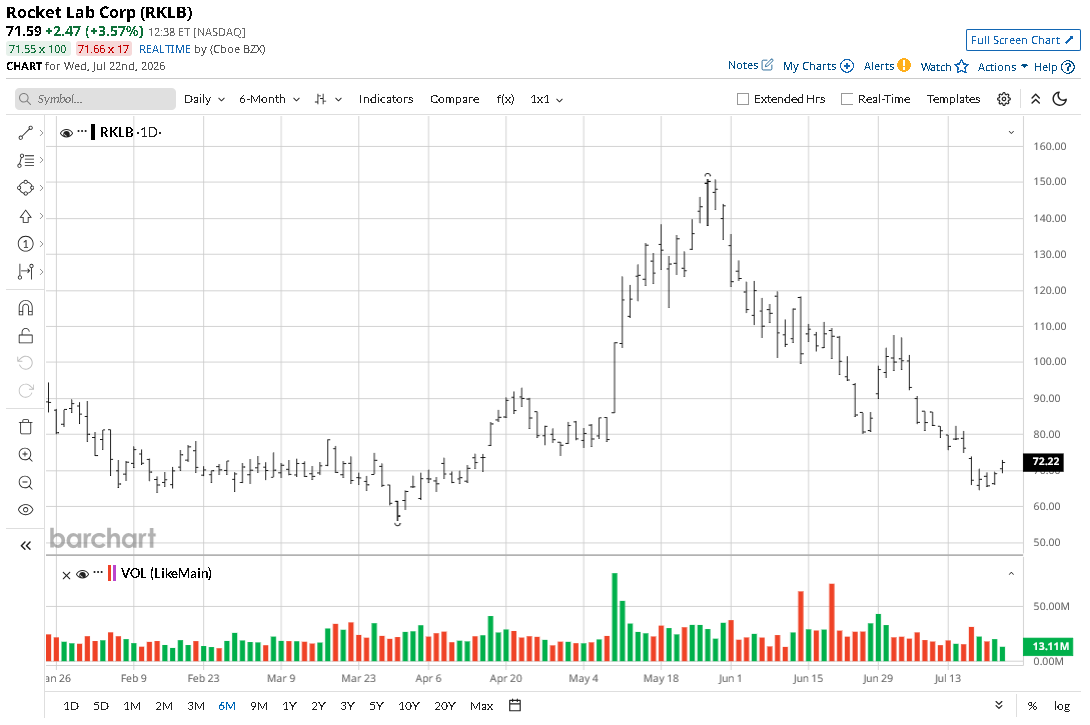Click the REALTIME link

(165, 49)
